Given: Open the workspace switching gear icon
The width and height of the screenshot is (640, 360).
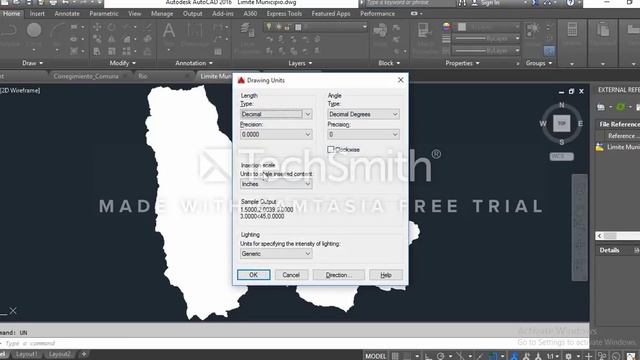Looking at the screenshot, I should pyautogui.click(x=568, y=356).
